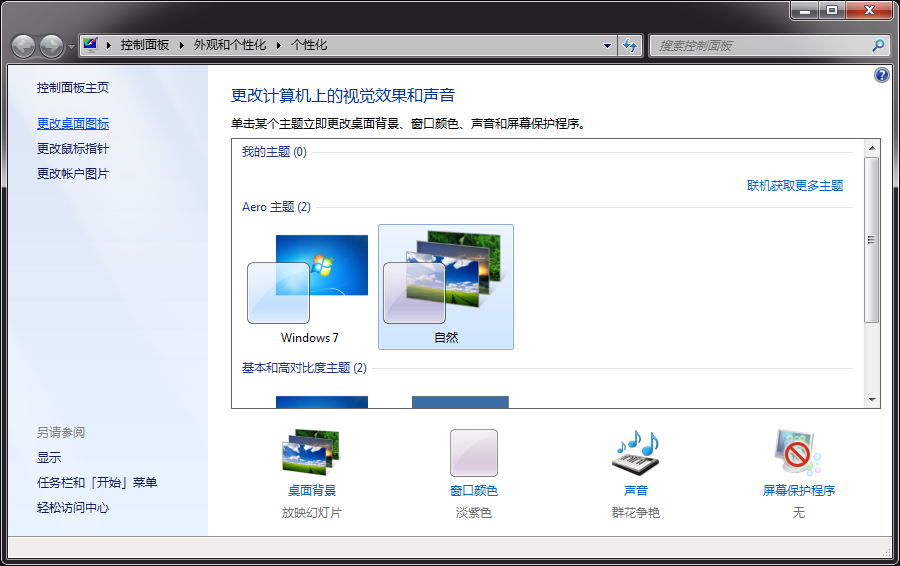Click the refresh button beside address bar
This screenshot has width=900, height=566.
[630, 45]
